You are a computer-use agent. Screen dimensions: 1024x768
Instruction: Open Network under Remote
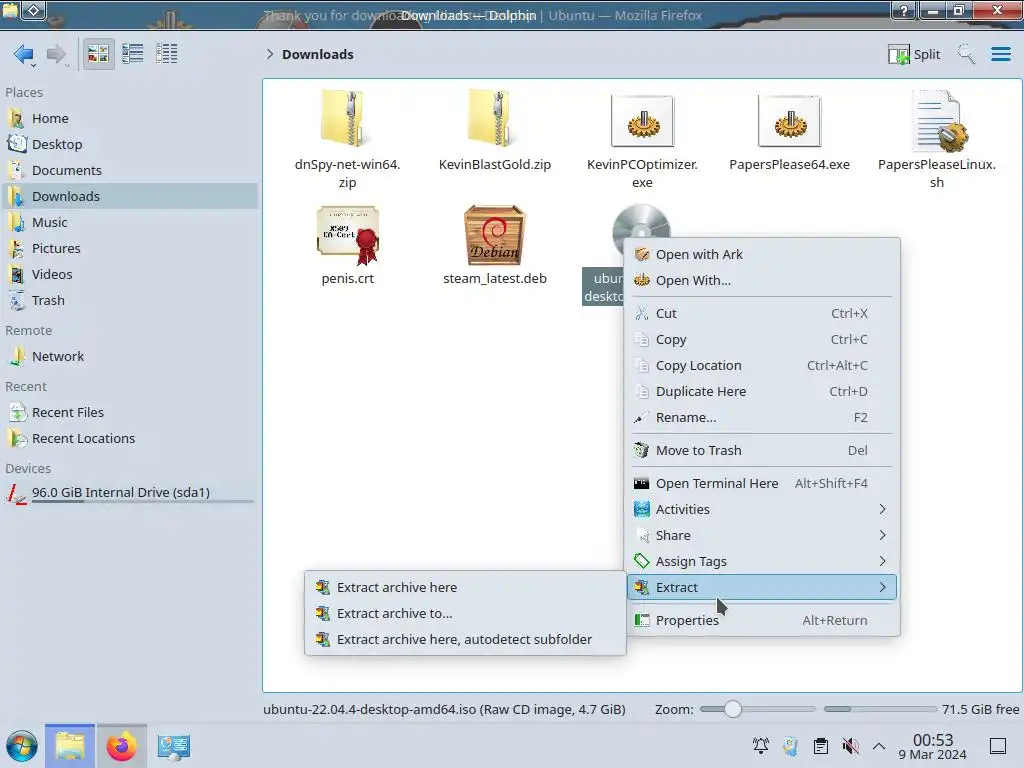coord(131,357)
